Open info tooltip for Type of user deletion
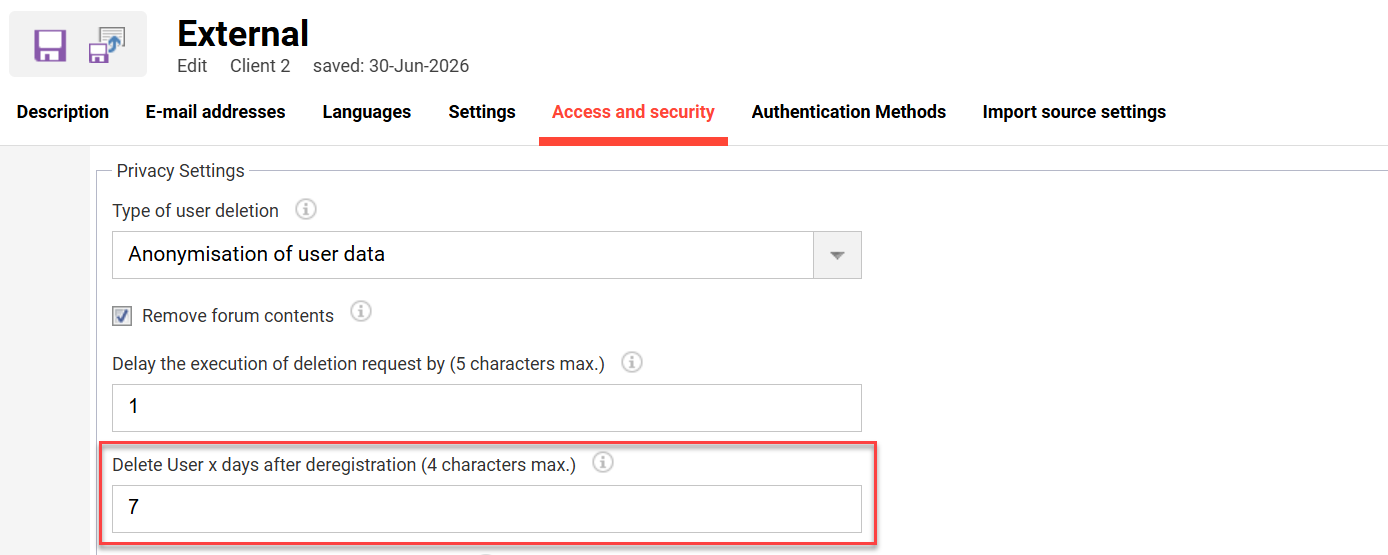Image resolution: width=1388 pixels, height=555 pixels. coord(307,210)
